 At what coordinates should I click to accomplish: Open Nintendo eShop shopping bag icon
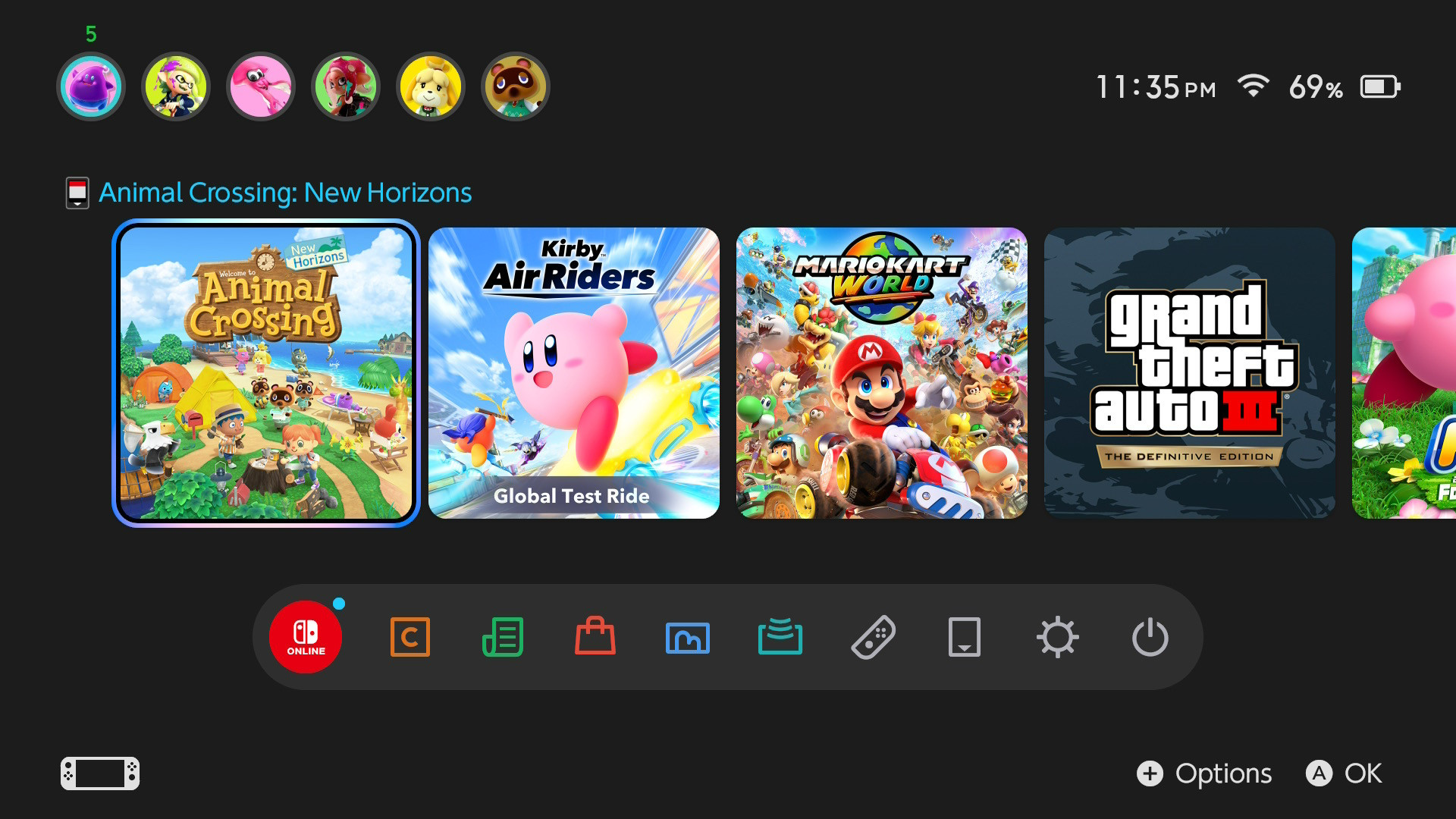pyautogui.click(x=595, y=637)
